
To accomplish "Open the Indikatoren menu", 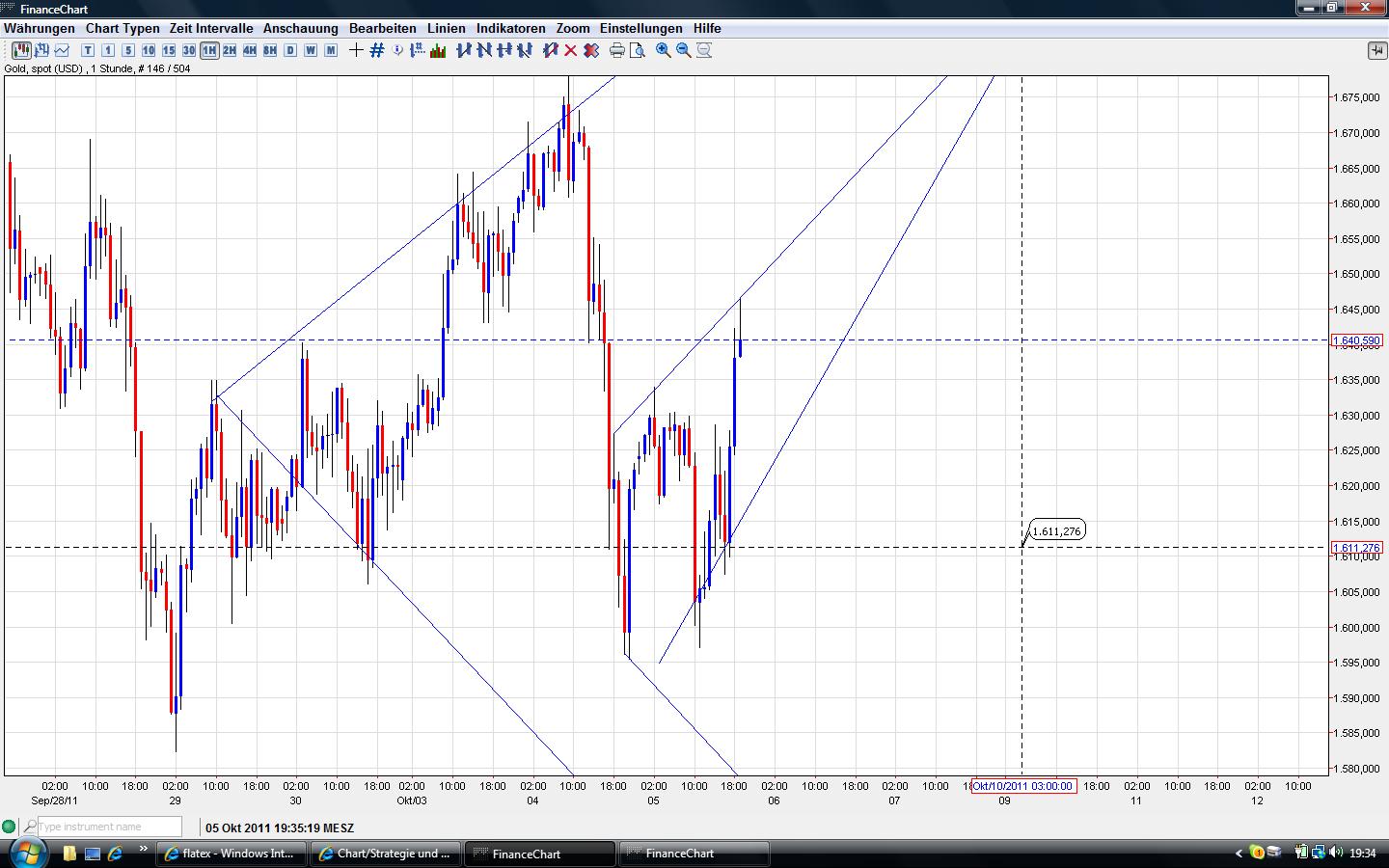I will (510, 28).
